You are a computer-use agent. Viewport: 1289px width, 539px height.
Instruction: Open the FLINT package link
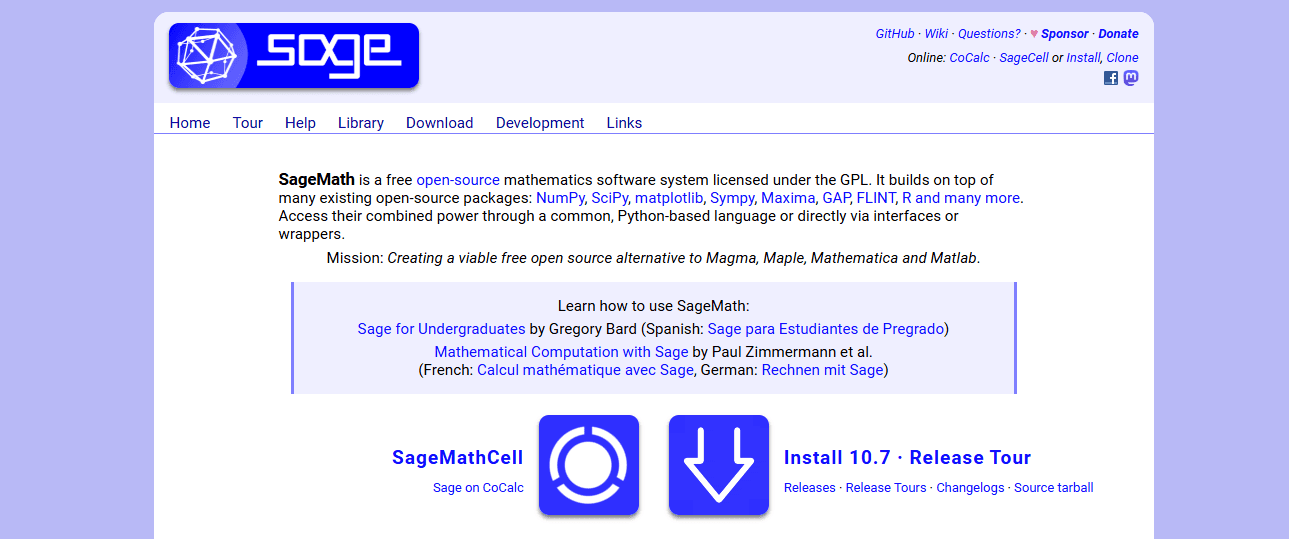[876, 198]
